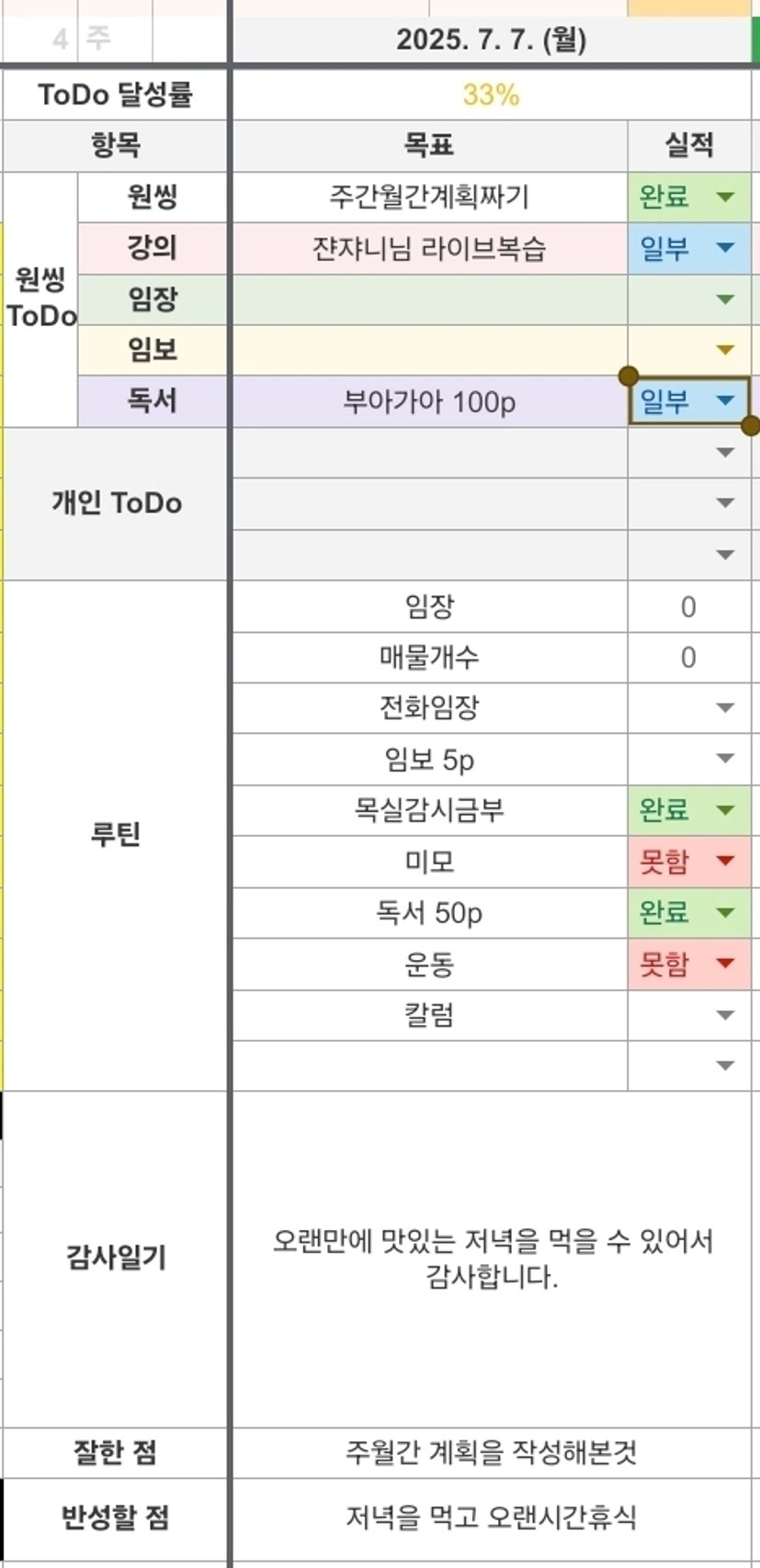
Task: Open the 전화임장 routine dropdown arrow
Action: [x=725, y=708]
